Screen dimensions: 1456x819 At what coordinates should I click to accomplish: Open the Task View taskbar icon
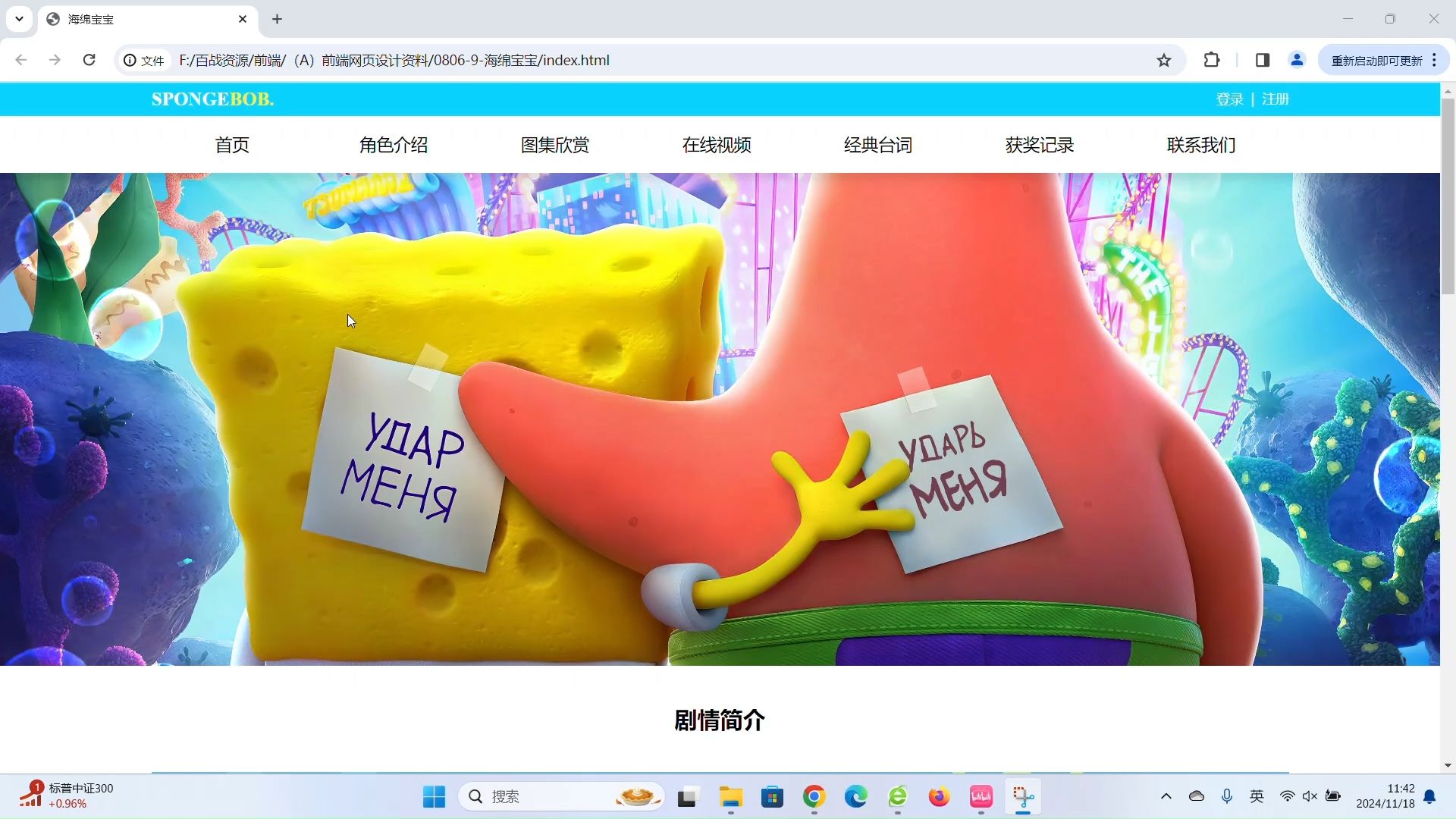pos(687,797)
